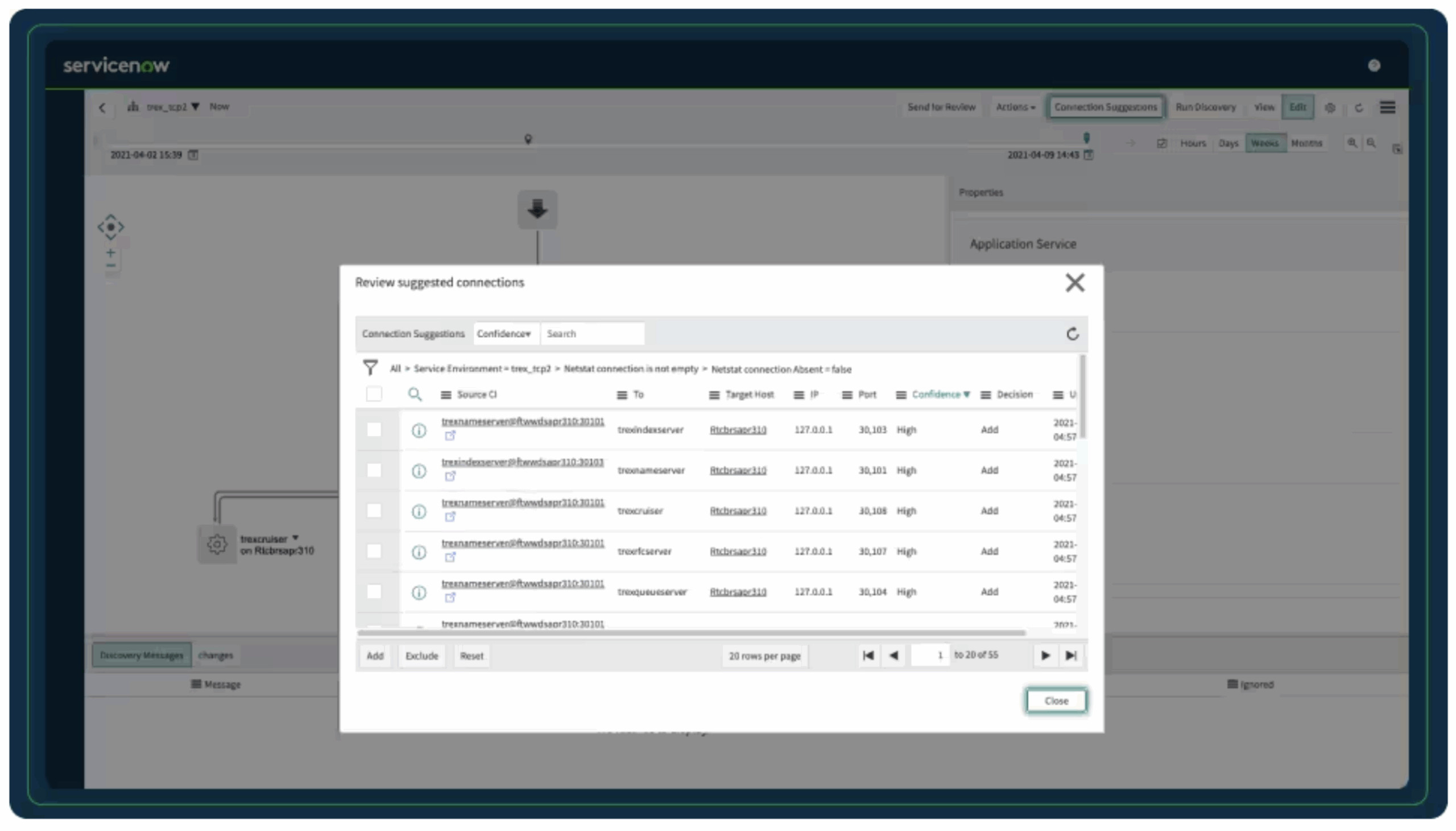Open the Confidence filter dropdown
1456x831 pixels.
pyautogui.click(x=505, y=333)
